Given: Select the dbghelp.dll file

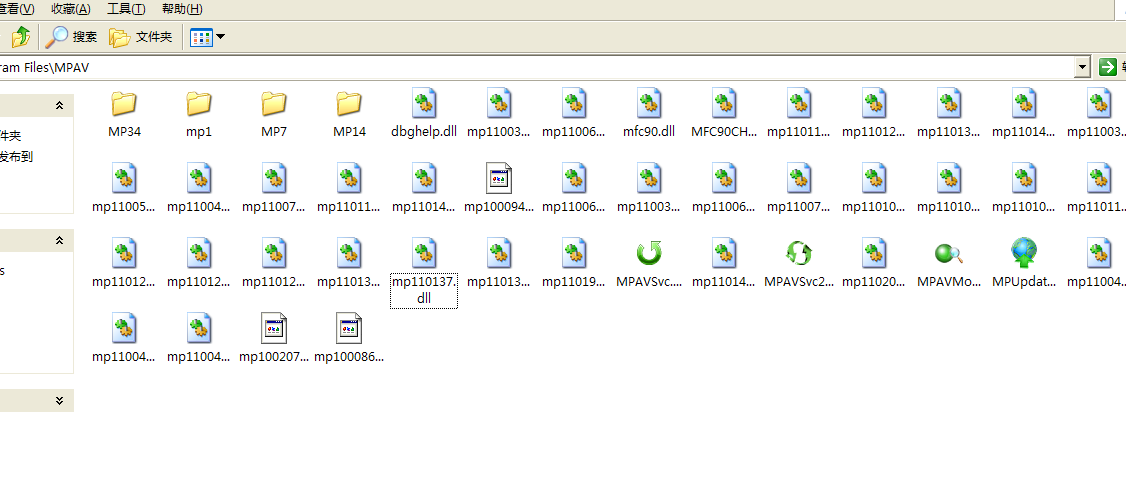Looking at the screenshot, I should [x=424, y=104].
